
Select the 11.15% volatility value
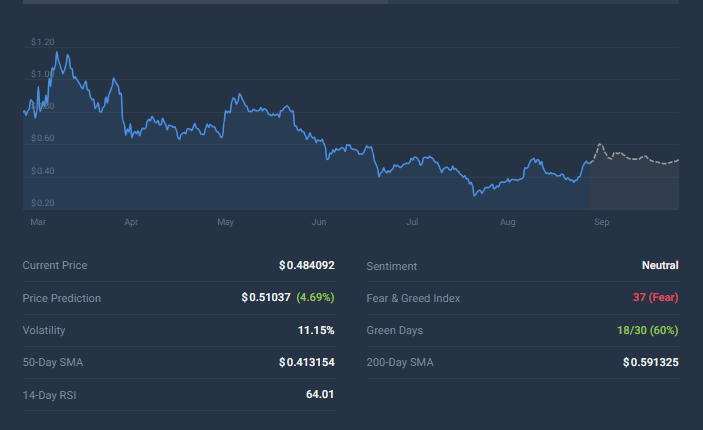click(x=316, y=330)
